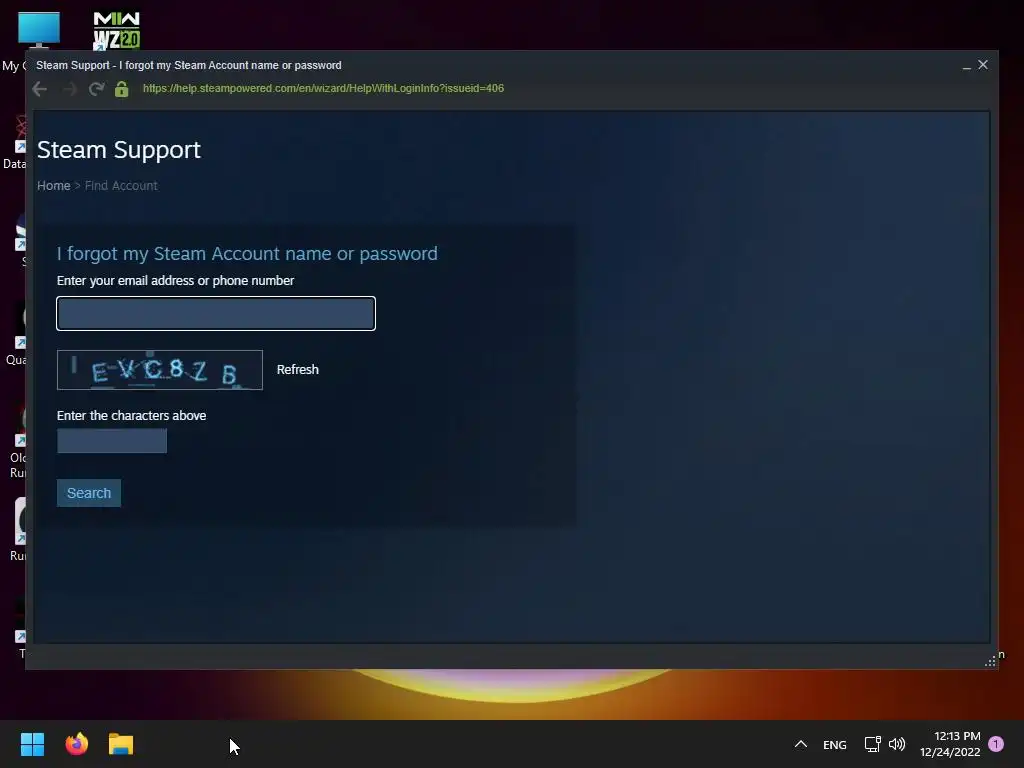Open the Home breadcrumb link
1024x768 pixels.
(x=54, y=185)
